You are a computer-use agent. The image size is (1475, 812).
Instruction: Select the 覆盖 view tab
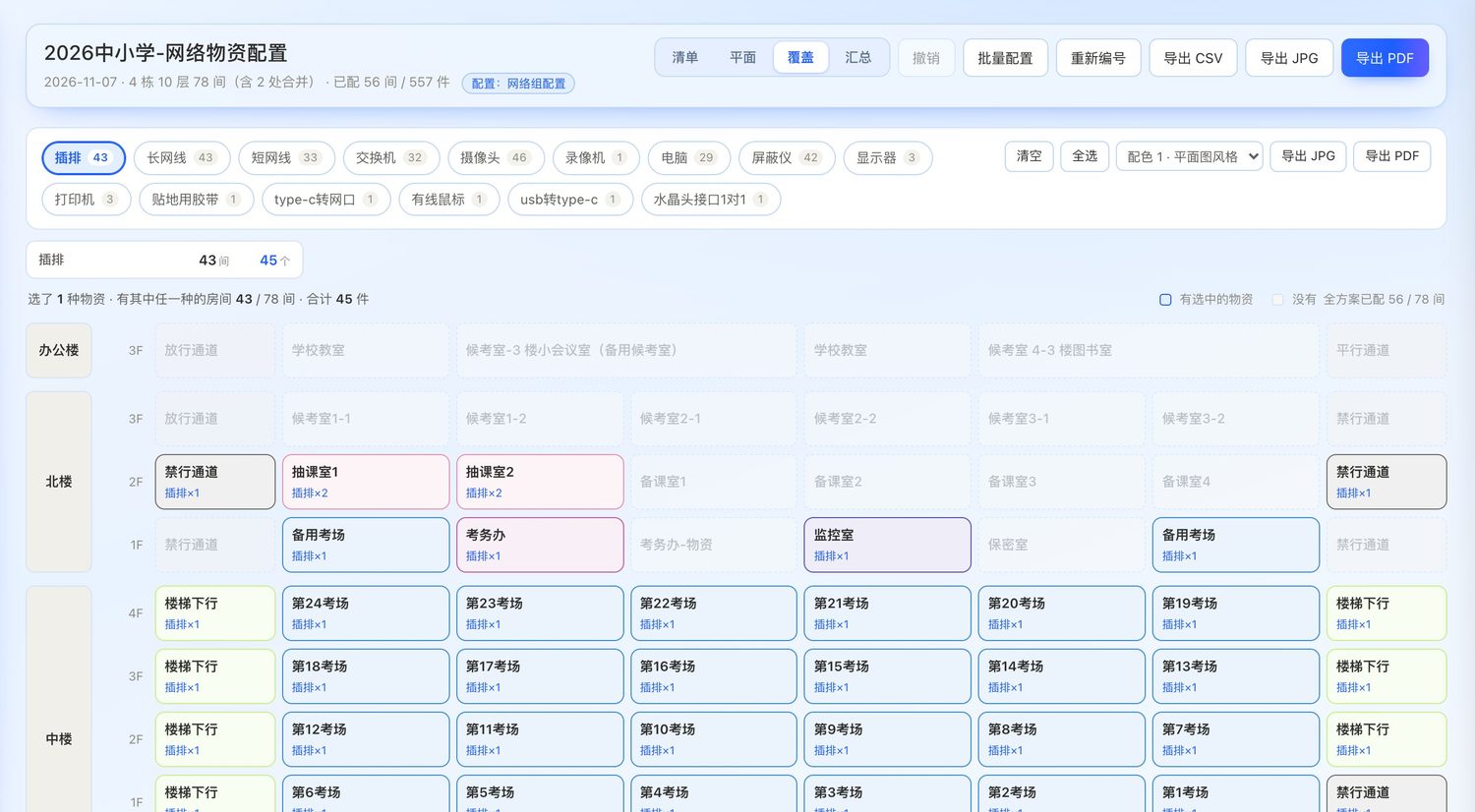(800, 58)
